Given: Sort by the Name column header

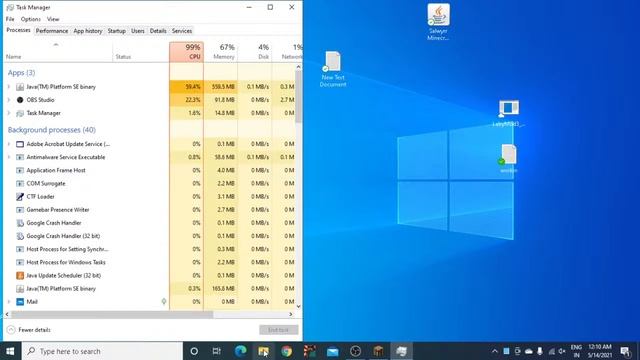Looking at the screenshot, I should pyautogui.click(x=58, y=52).
